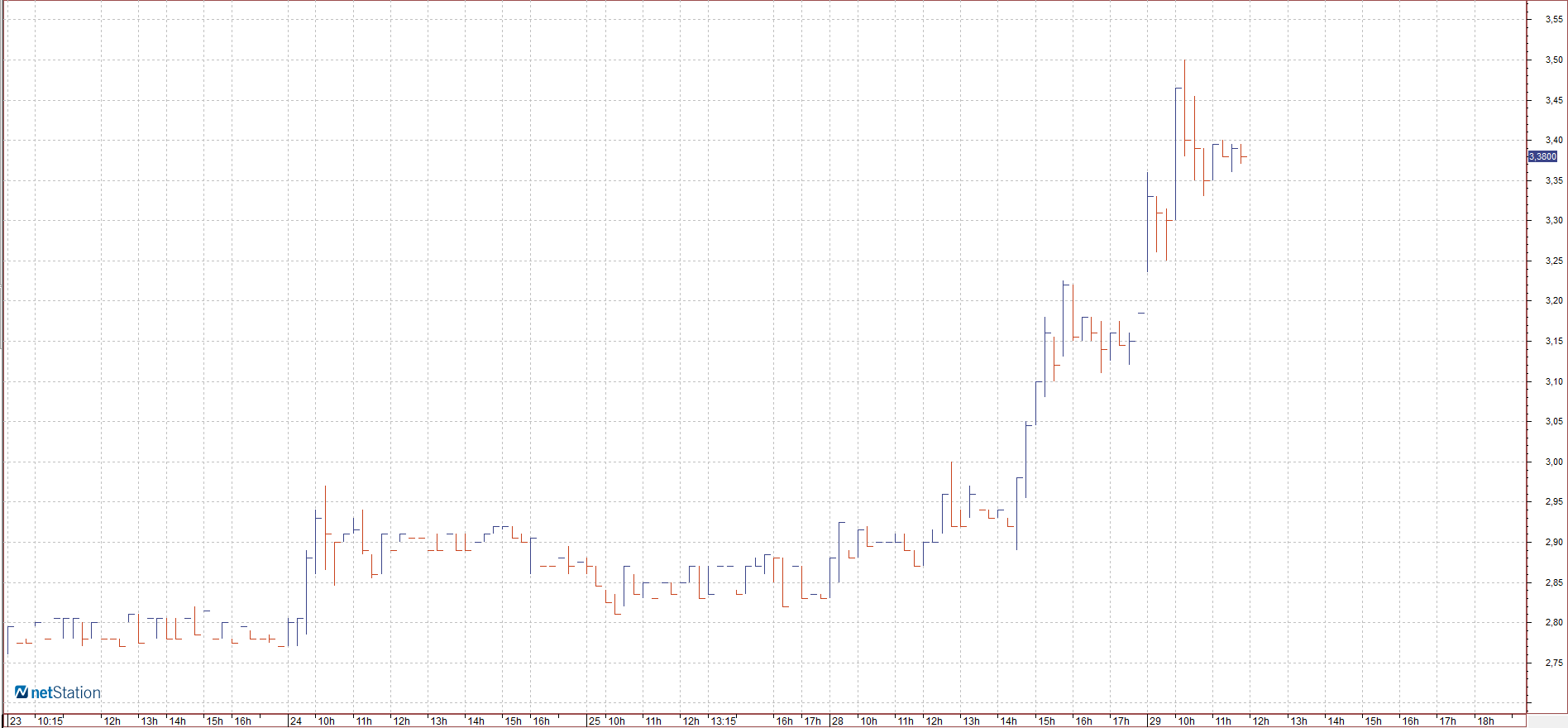Click the day 24 date marker
The image size is (1568, 728).
[x=296, y=721]
